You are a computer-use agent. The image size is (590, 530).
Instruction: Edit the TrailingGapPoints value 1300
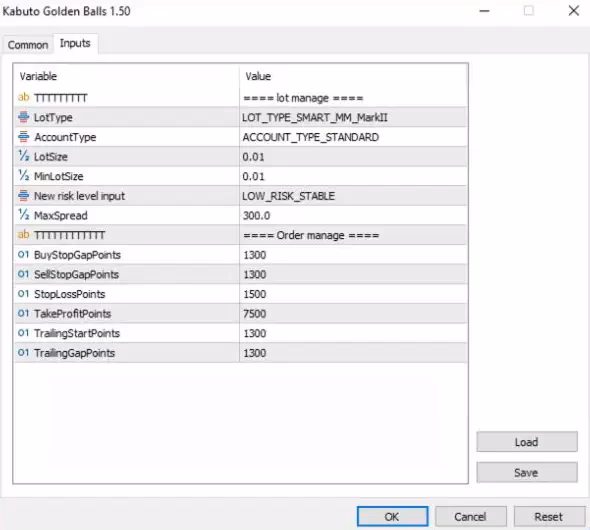[353, 353]
